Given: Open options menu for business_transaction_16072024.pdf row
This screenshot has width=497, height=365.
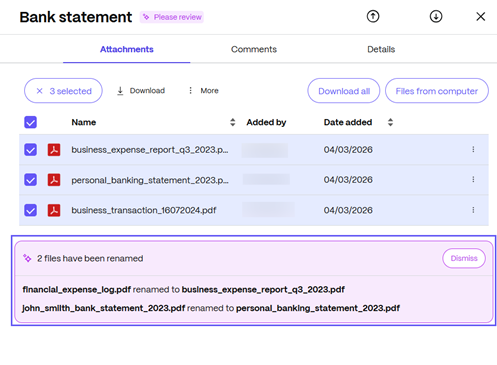Looking at the screenshot, I should click(x=473, y=210).
